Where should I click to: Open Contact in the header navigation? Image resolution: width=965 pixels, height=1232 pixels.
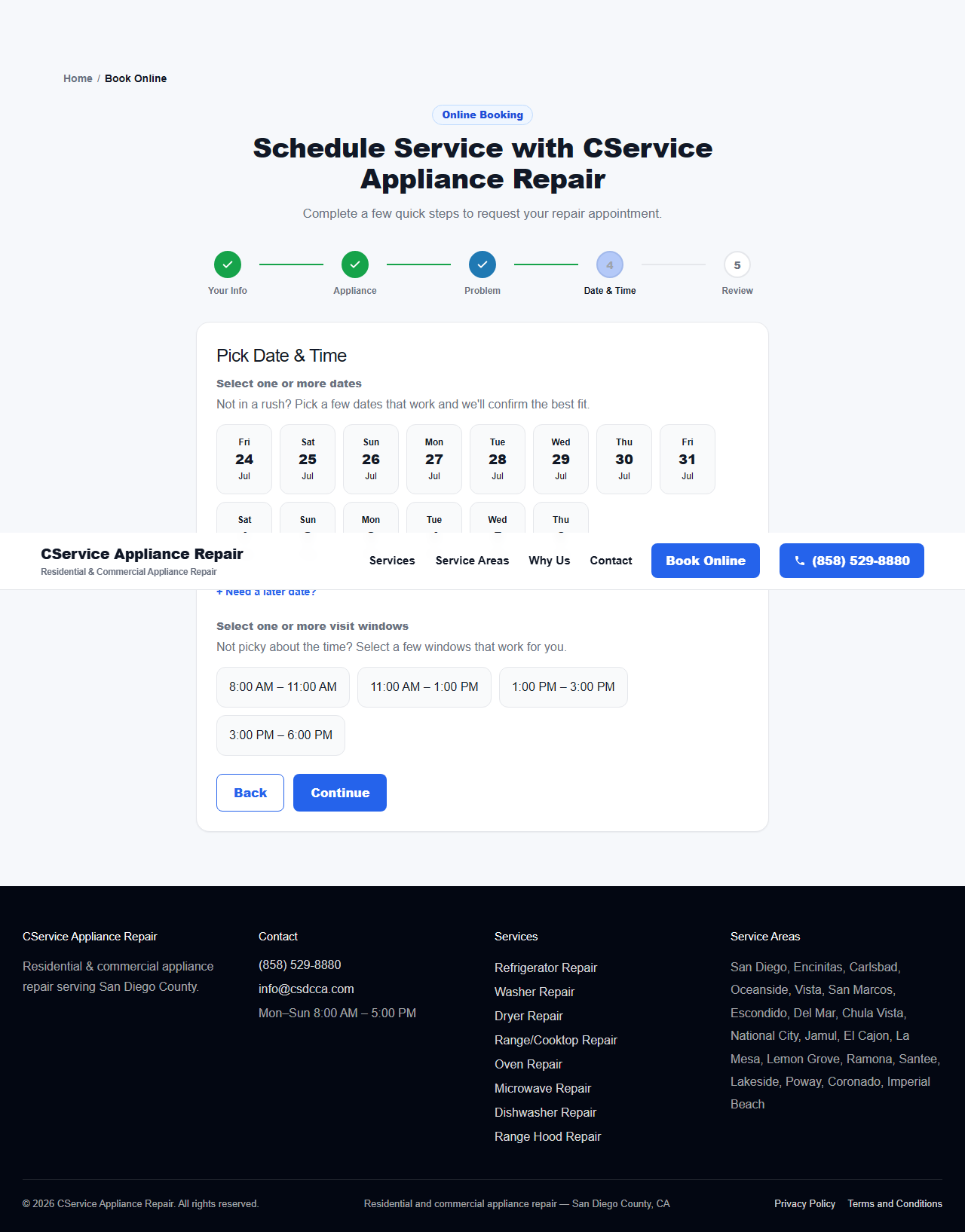tap(611, 561)
